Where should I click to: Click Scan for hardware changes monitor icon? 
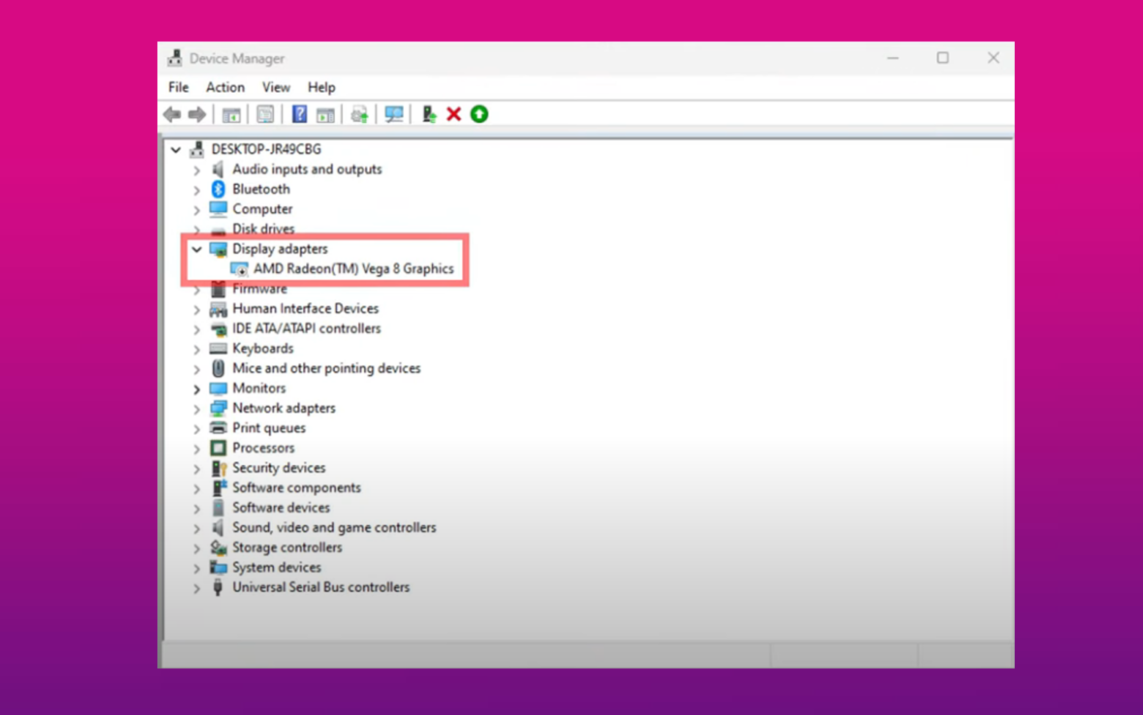click(x=394, y=115)
